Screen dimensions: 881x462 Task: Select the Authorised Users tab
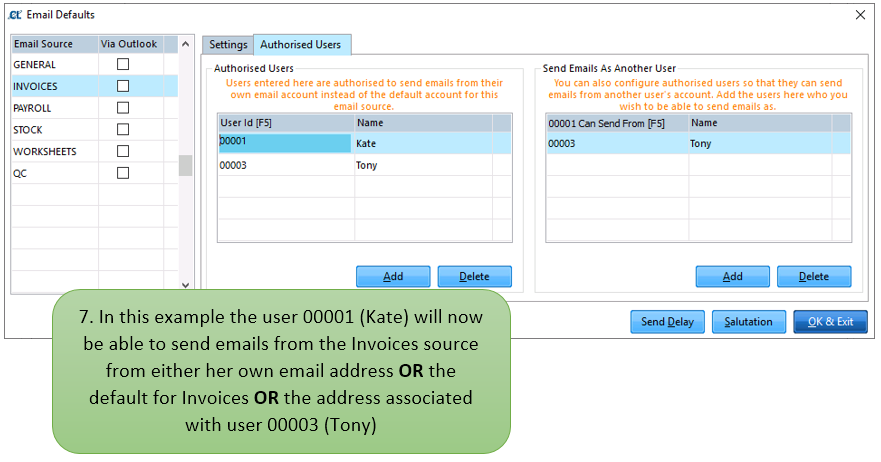pos(301,44)
